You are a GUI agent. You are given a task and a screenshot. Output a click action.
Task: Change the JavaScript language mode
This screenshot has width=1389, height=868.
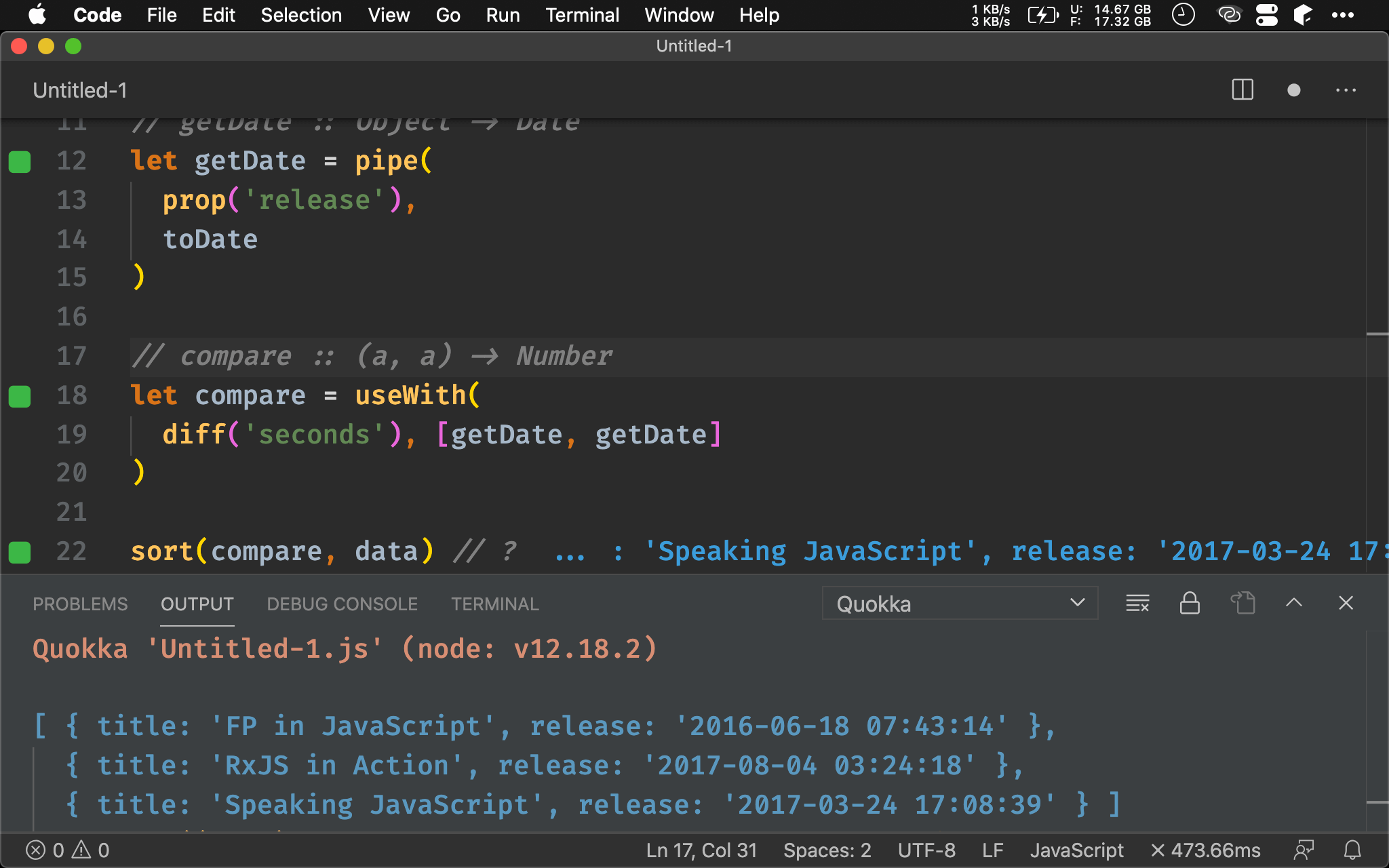coord(1076,850)
